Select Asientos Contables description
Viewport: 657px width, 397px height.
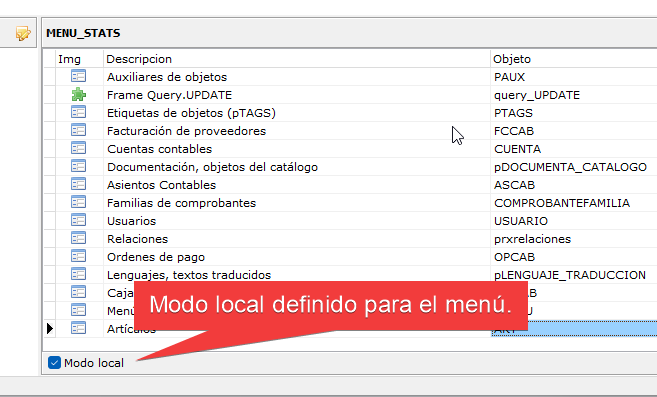[x=161, y=185]
